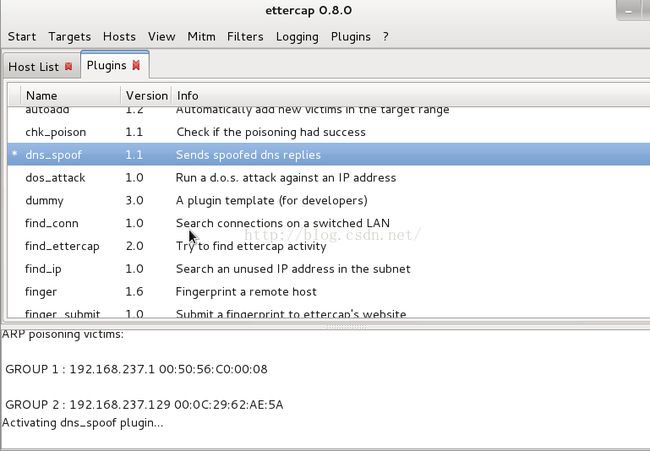Image resolution: width=650 pixels, height=451 pixels.
Task: Click 'Check if the poisoning had success' info
Action: (271, 132)
